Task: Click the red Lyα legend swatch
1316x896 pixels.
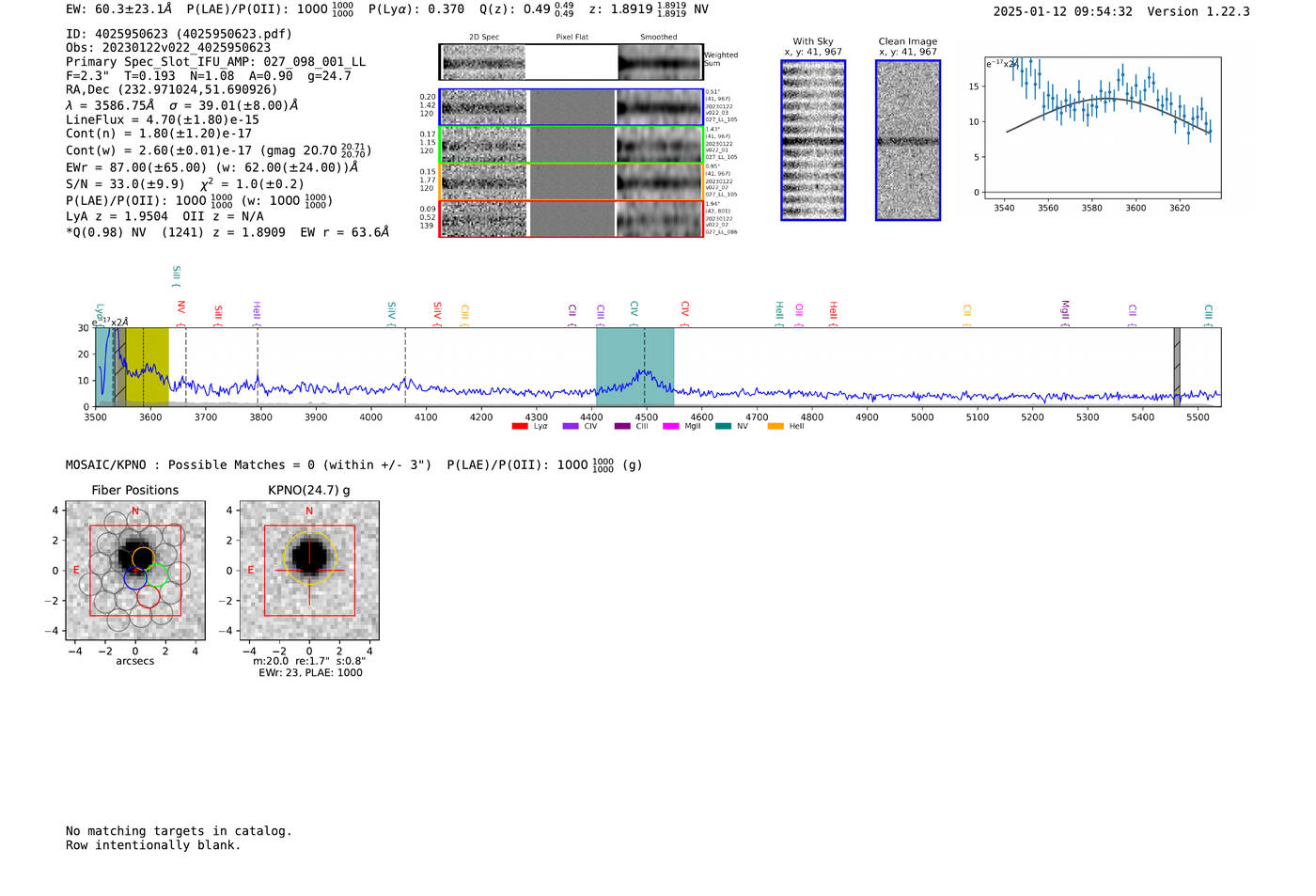Action: click(x=520, y=427)
